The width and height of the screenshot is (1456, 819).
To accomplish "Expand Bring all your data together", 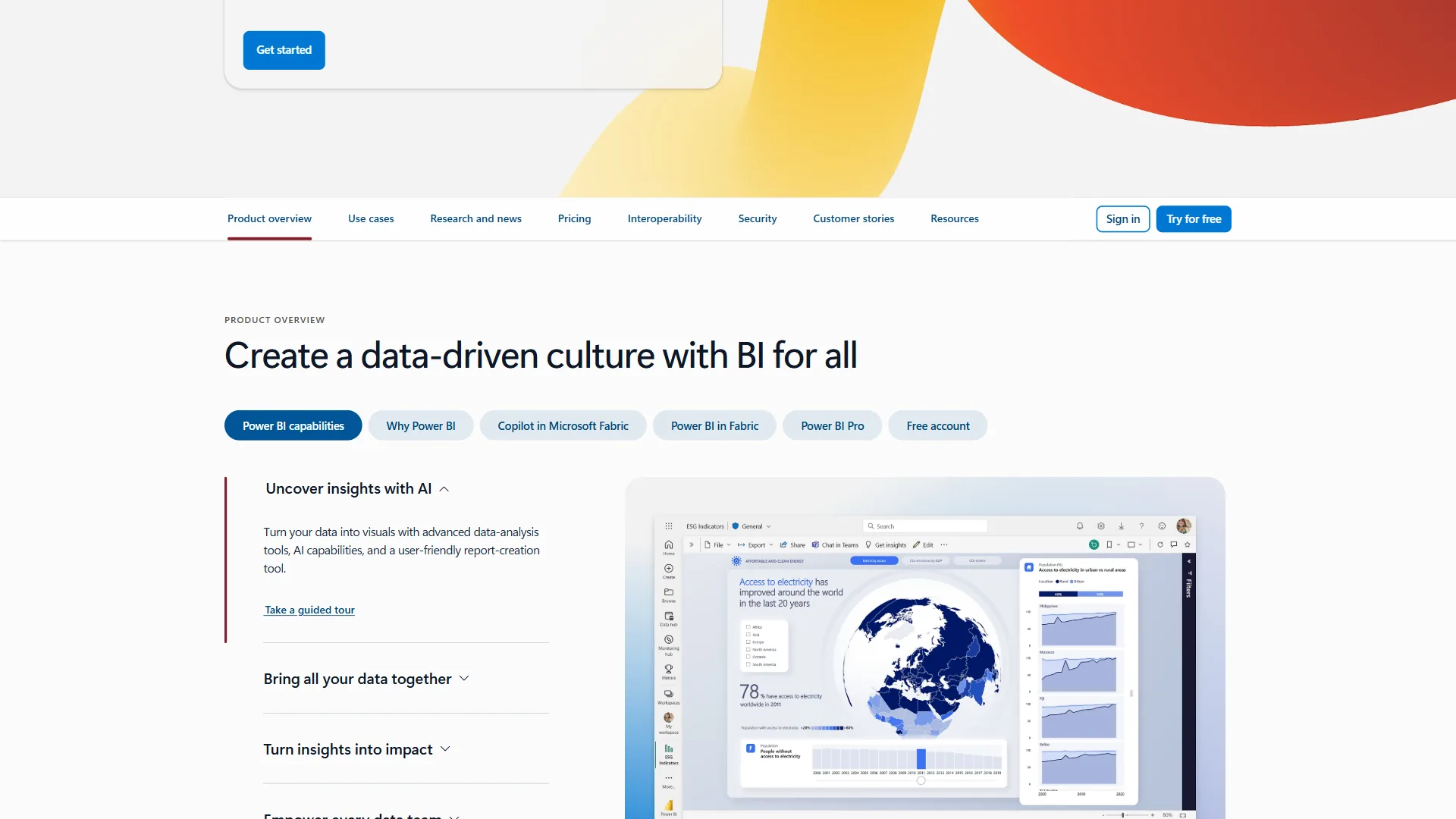I will coord(366,679).
